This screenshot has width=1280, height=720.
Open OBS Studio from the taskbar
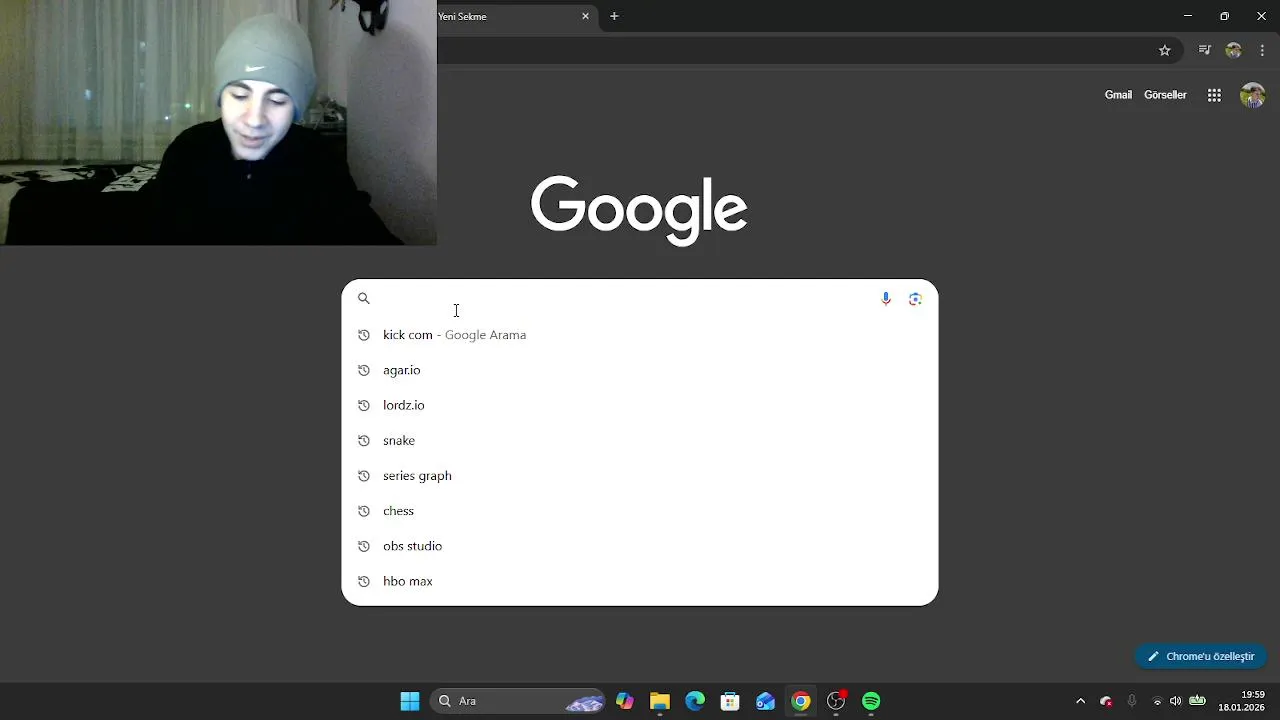[836, 701]
